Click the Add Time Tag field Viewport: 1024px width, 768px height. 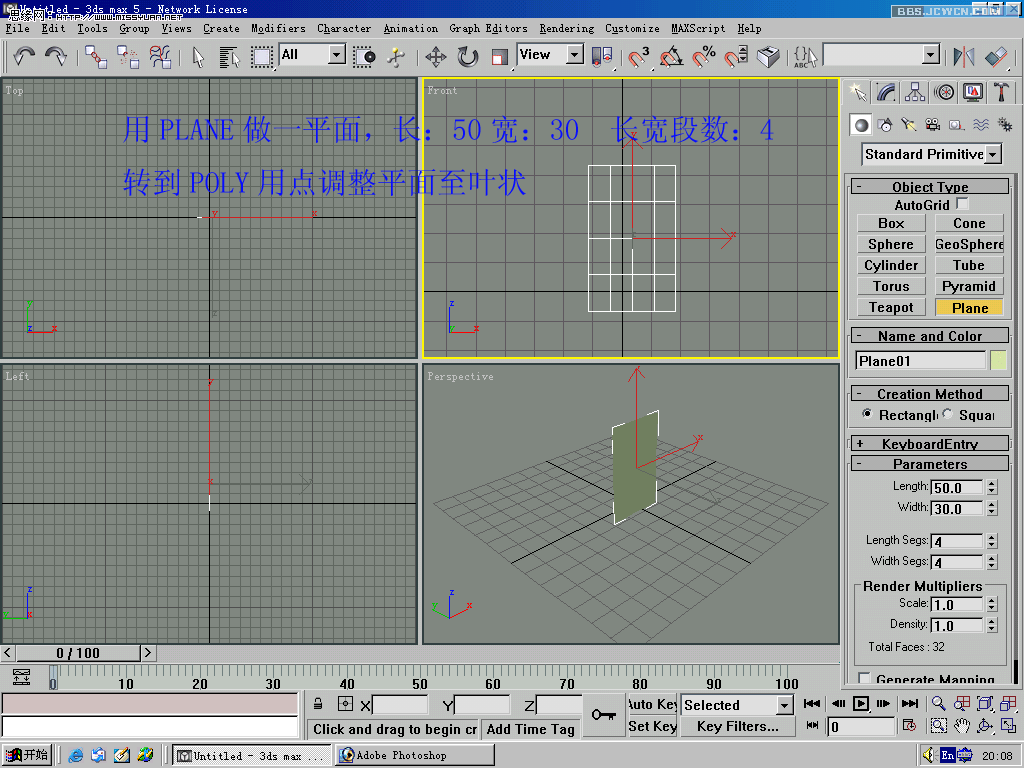530,729
